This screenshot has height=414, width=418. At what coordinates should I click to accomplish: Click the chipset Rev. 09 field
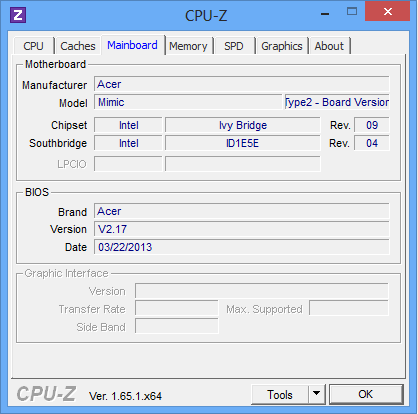click(x=372, y=125)
